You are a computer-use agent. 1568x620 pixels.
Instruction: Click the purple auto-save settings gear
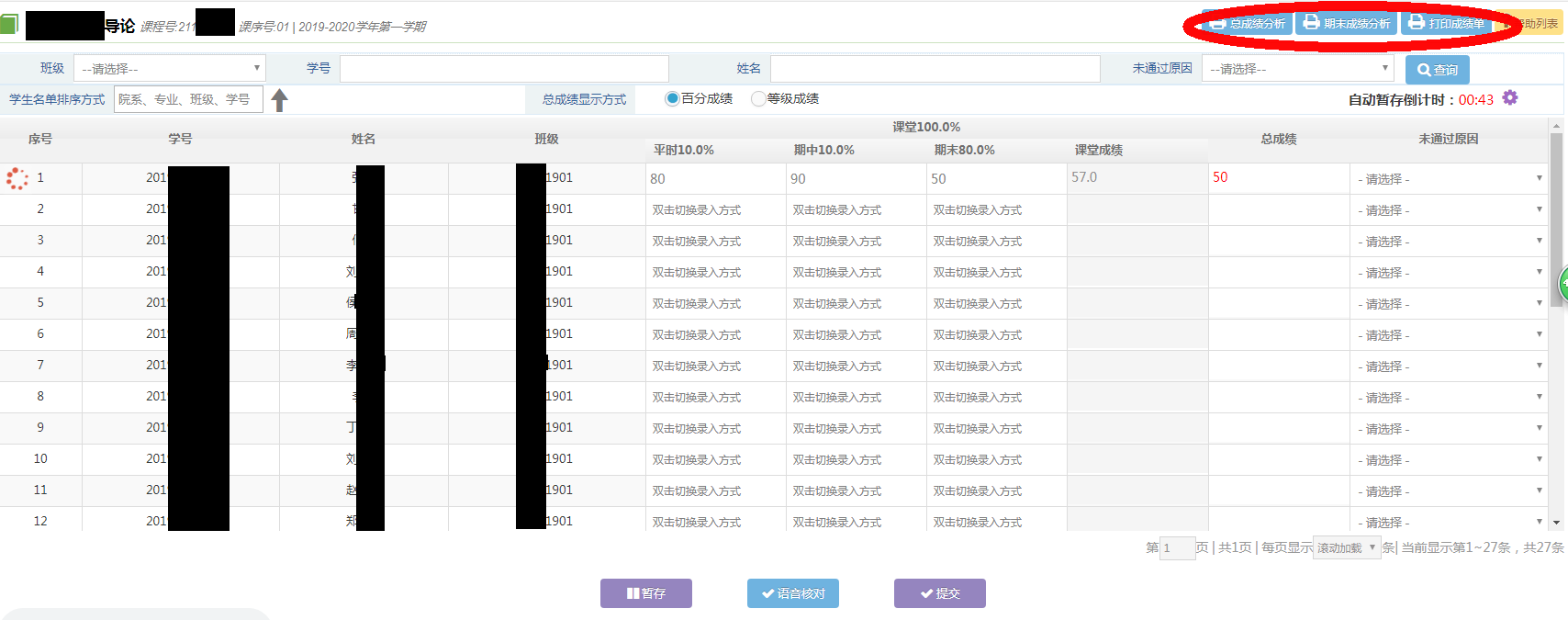click(1510, 98)
